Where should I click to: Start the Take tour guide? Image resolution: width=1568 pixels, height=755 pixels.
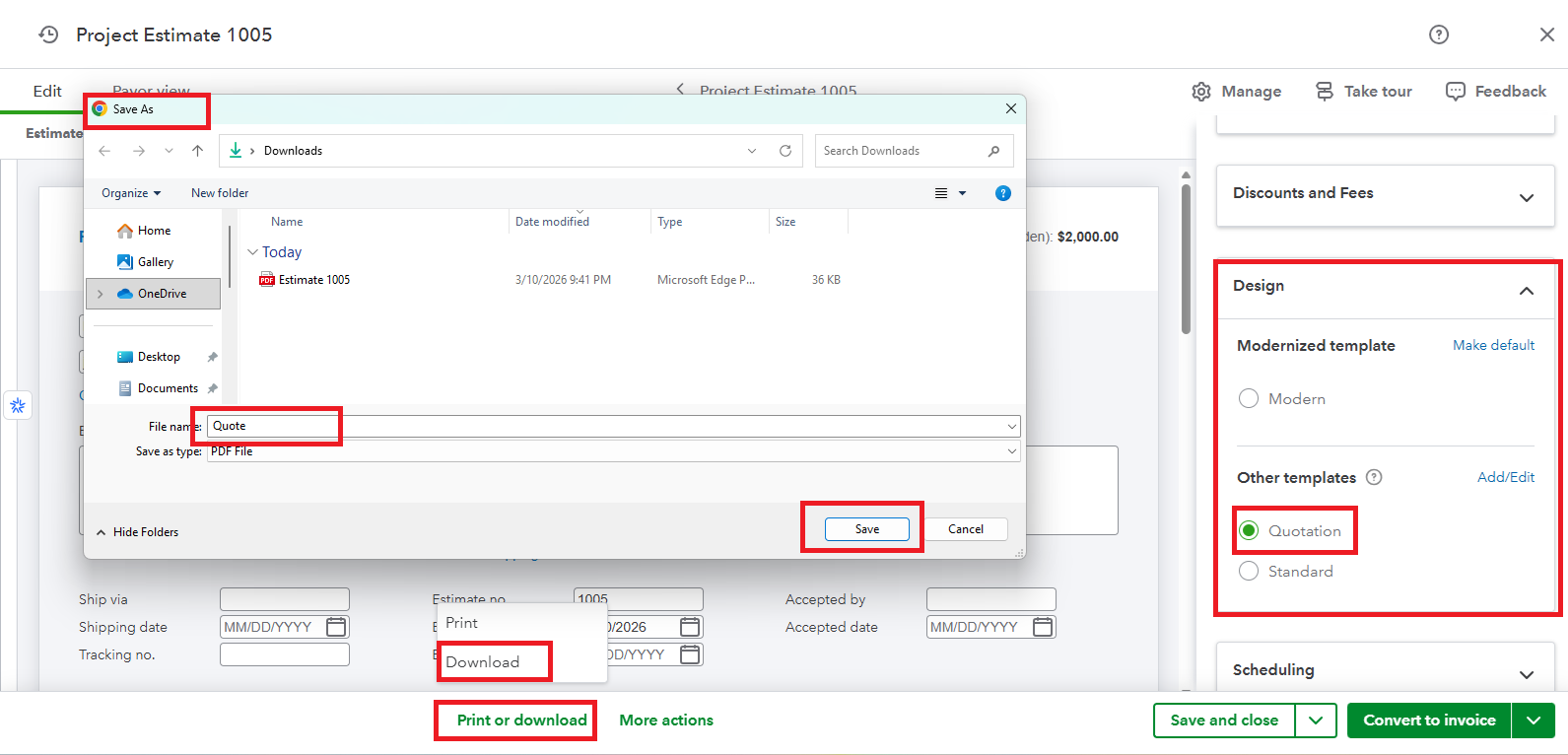(x=1364, y=92)
